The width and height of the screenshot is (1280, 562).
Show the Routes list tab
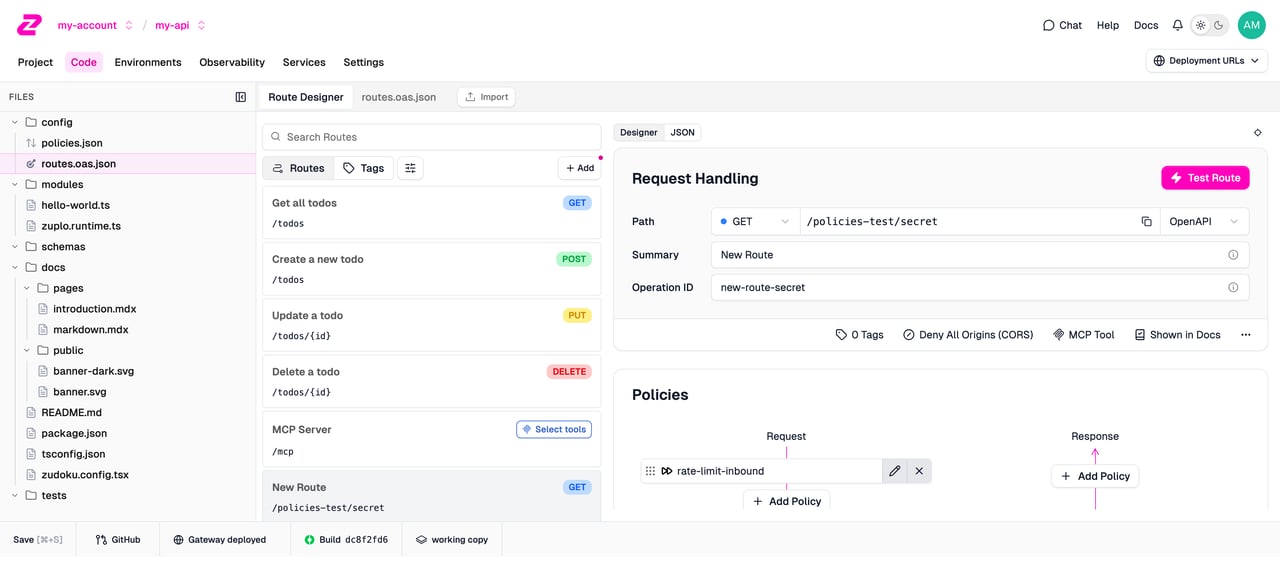pyautogui.click(x=298, y=168)
